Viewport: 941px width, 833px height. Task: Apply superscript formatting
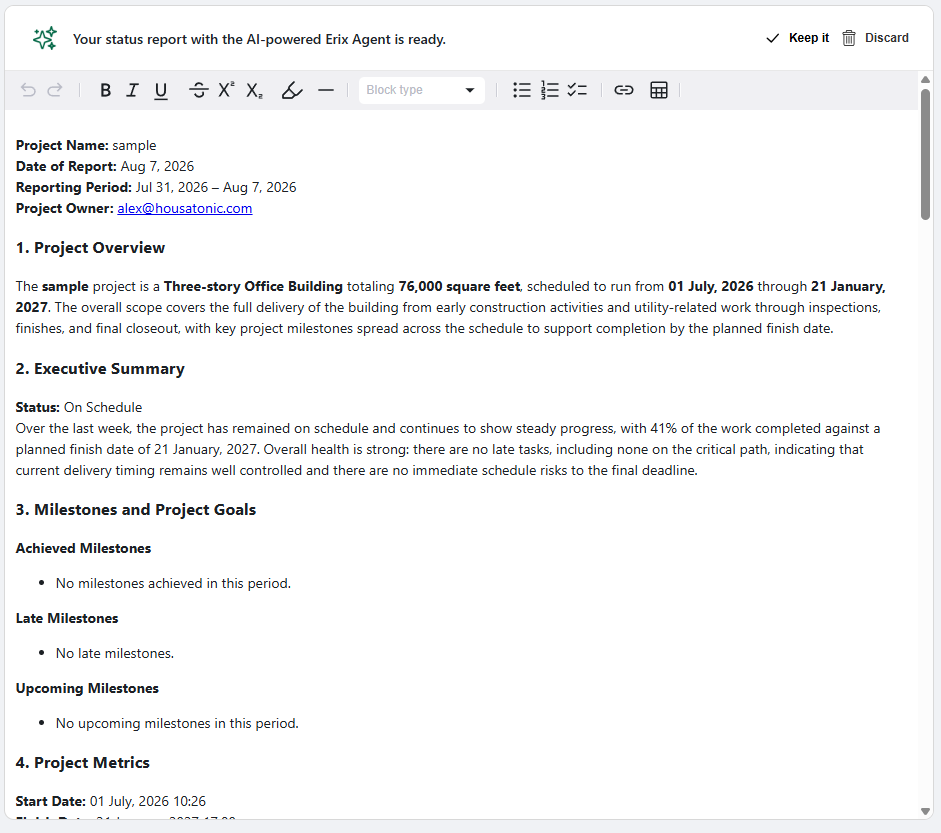point(226,90)
